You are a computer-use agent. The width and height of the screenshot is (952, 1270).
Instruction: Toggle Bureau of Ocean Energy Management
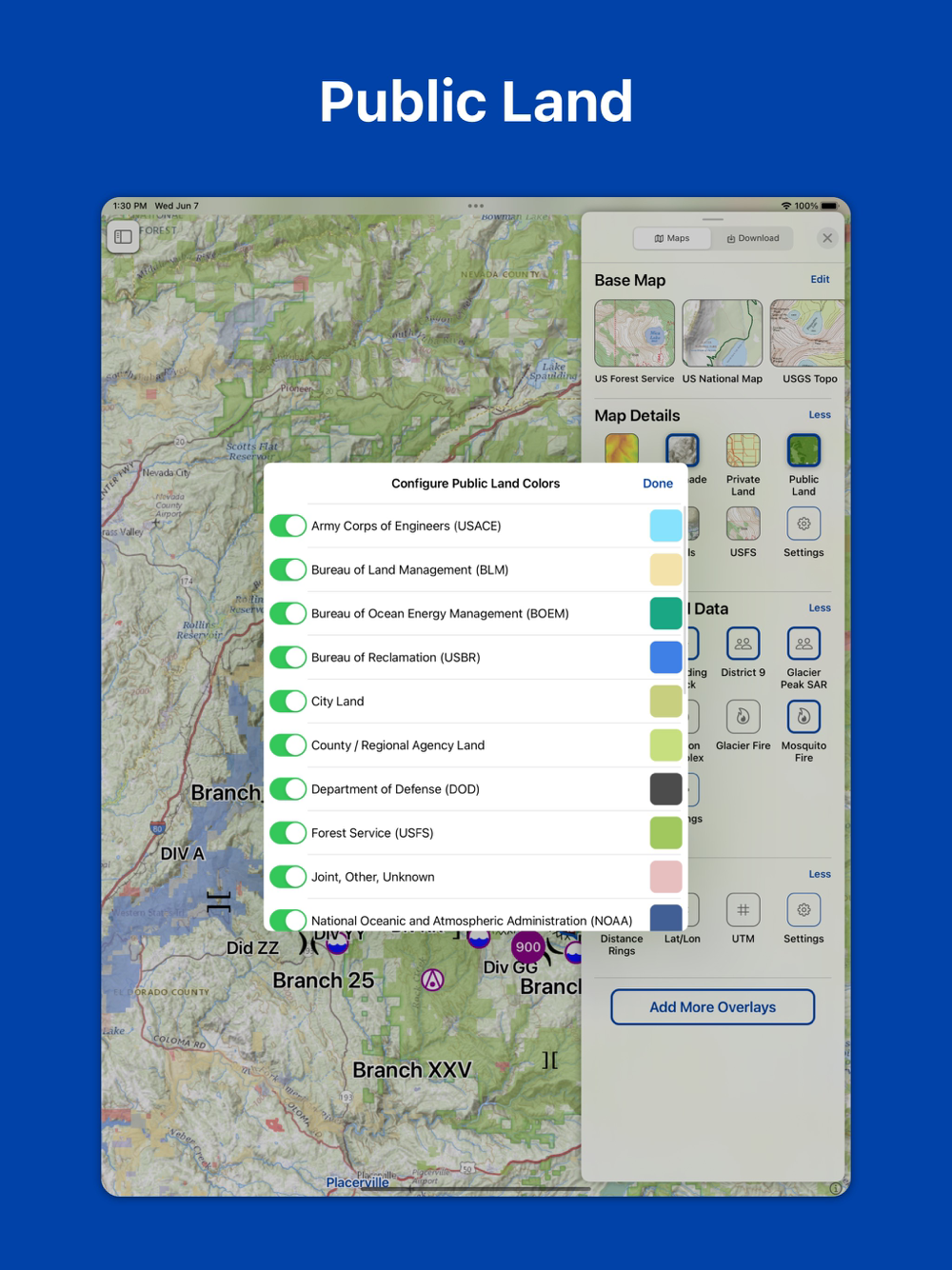[x=288, y=613]
